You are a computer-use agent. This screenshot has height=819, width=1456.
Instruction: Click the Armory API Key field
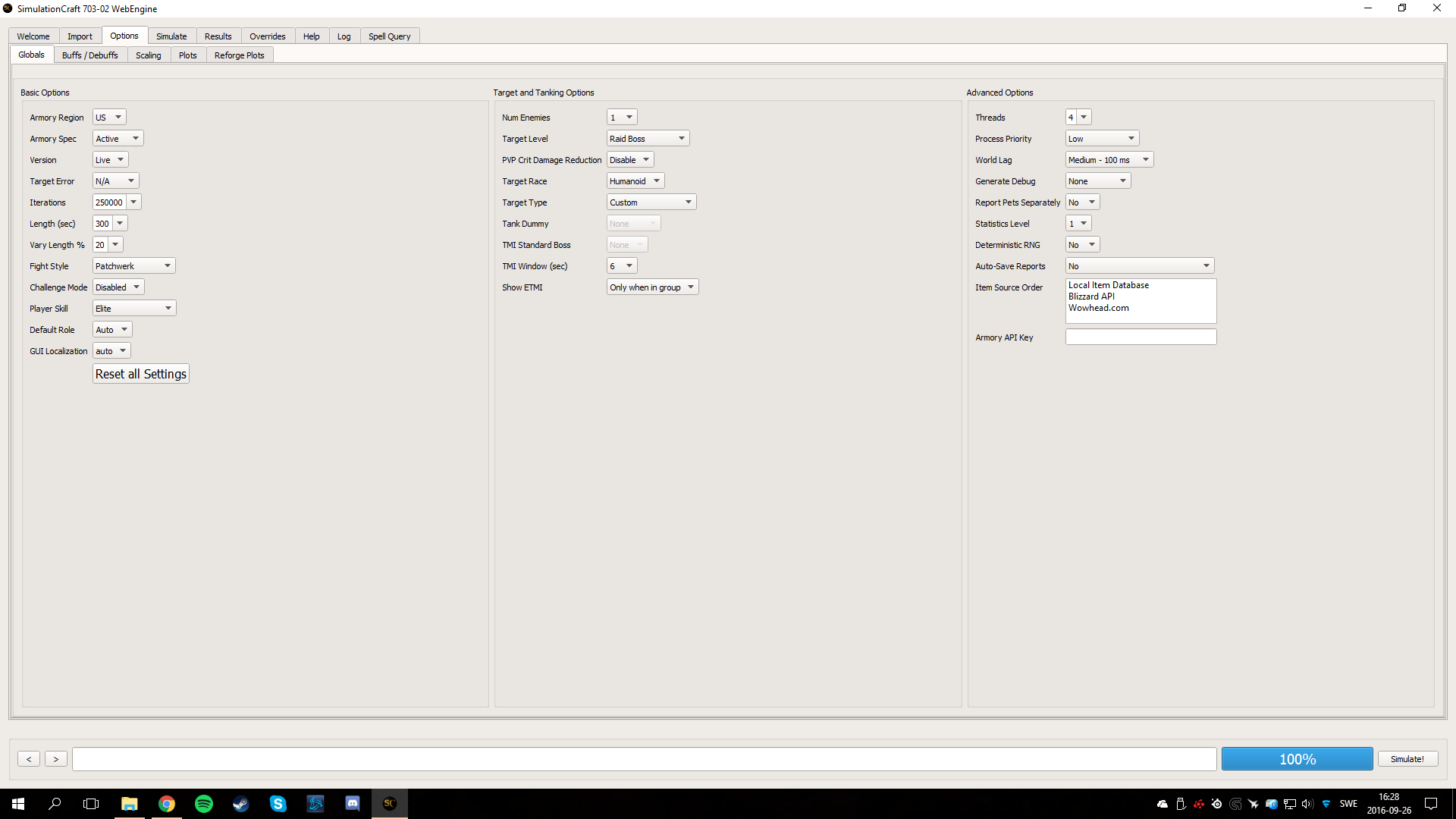[x=1141, y=337]
